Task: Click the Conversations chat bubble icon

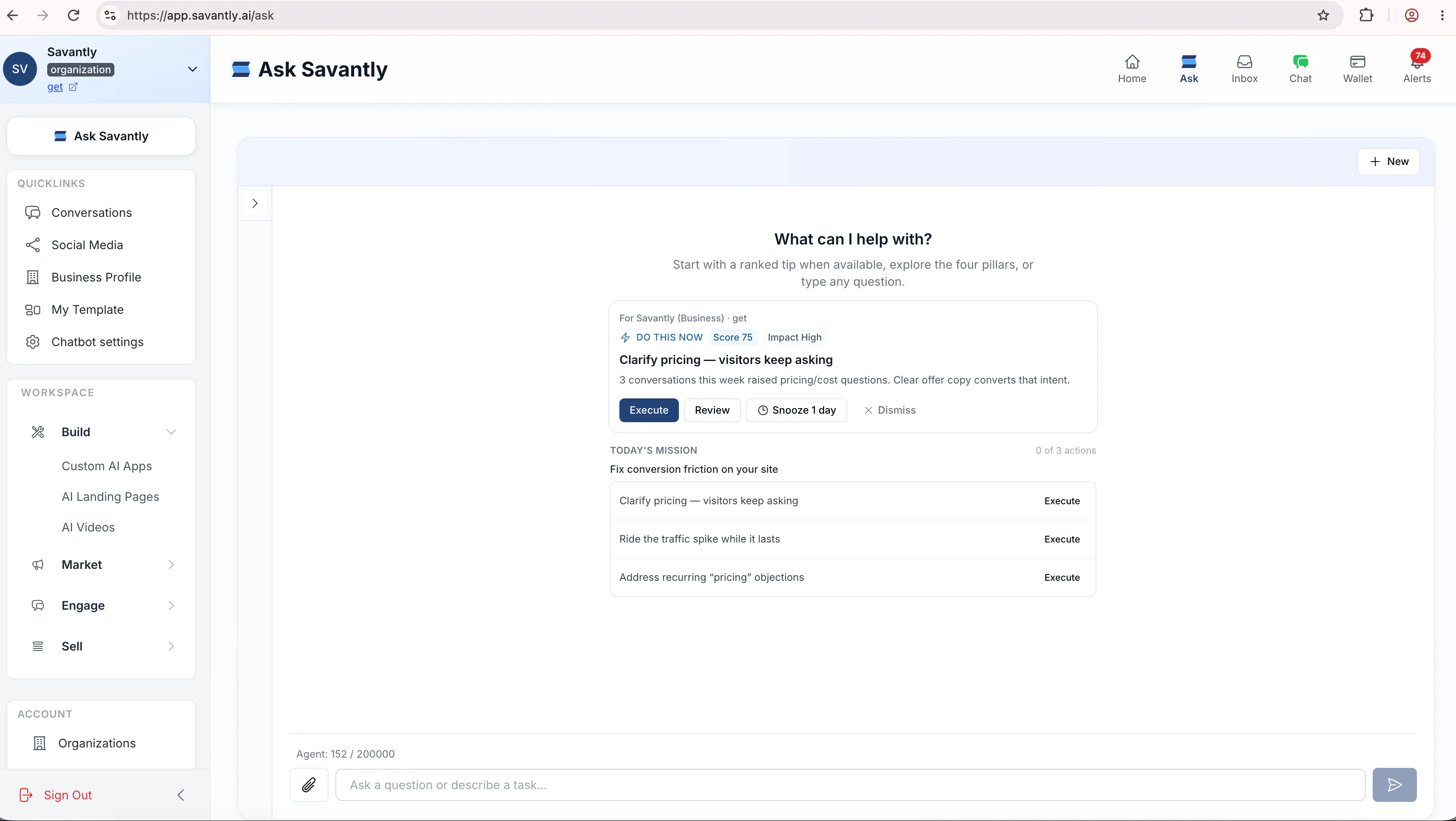Action: pos(33,213)
